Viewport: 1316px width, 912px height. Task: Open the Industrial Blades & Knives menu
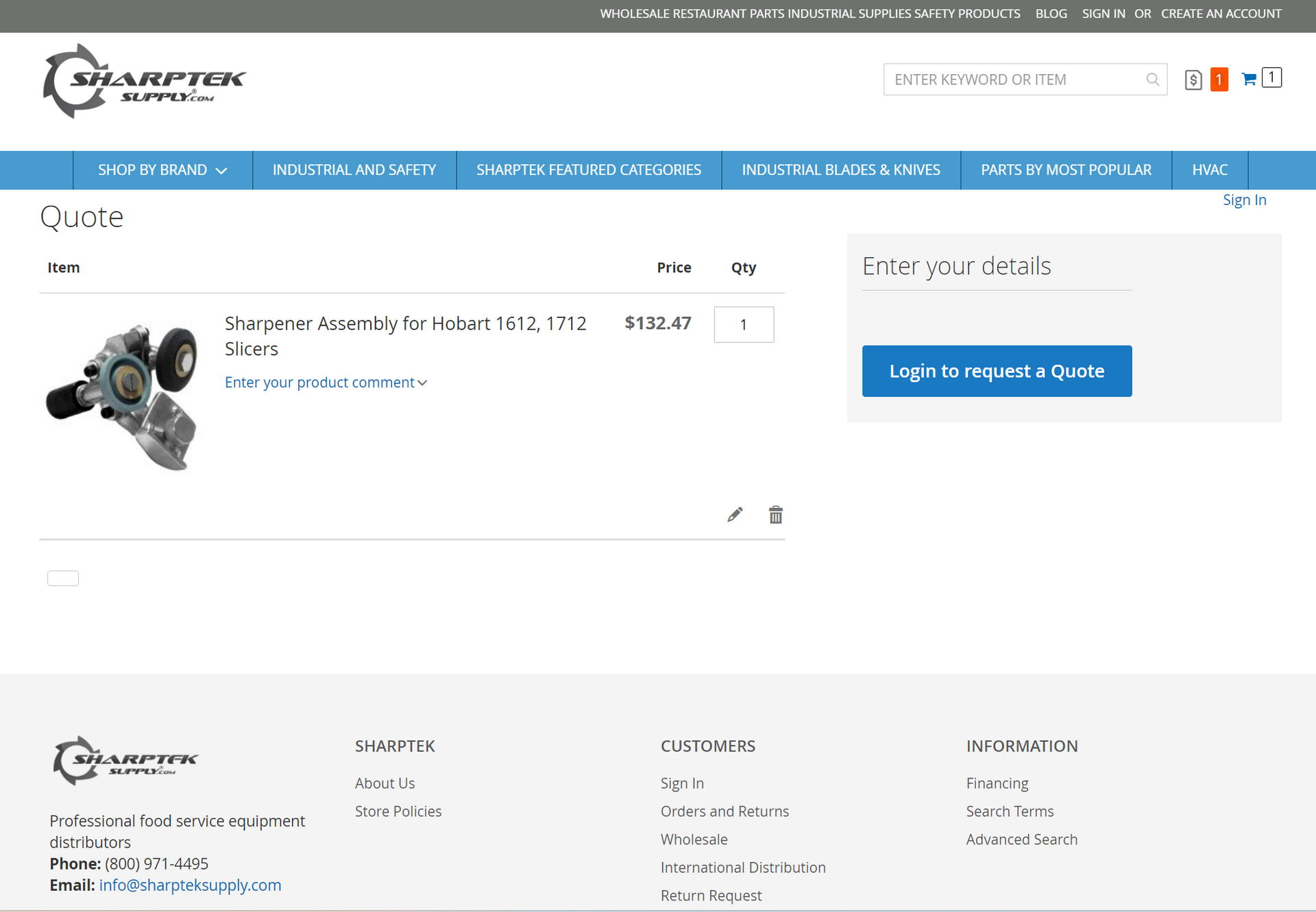click(x=841, y=169)
